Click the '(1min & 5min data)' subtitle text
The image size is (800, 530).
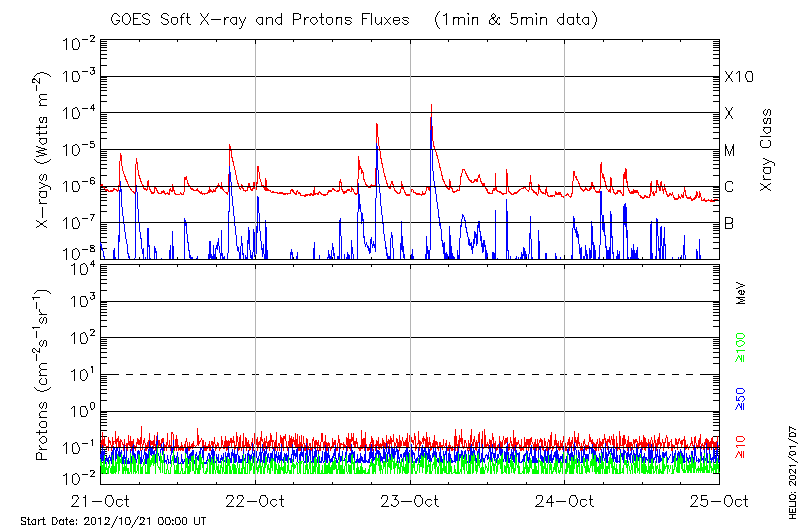point(511,20)
